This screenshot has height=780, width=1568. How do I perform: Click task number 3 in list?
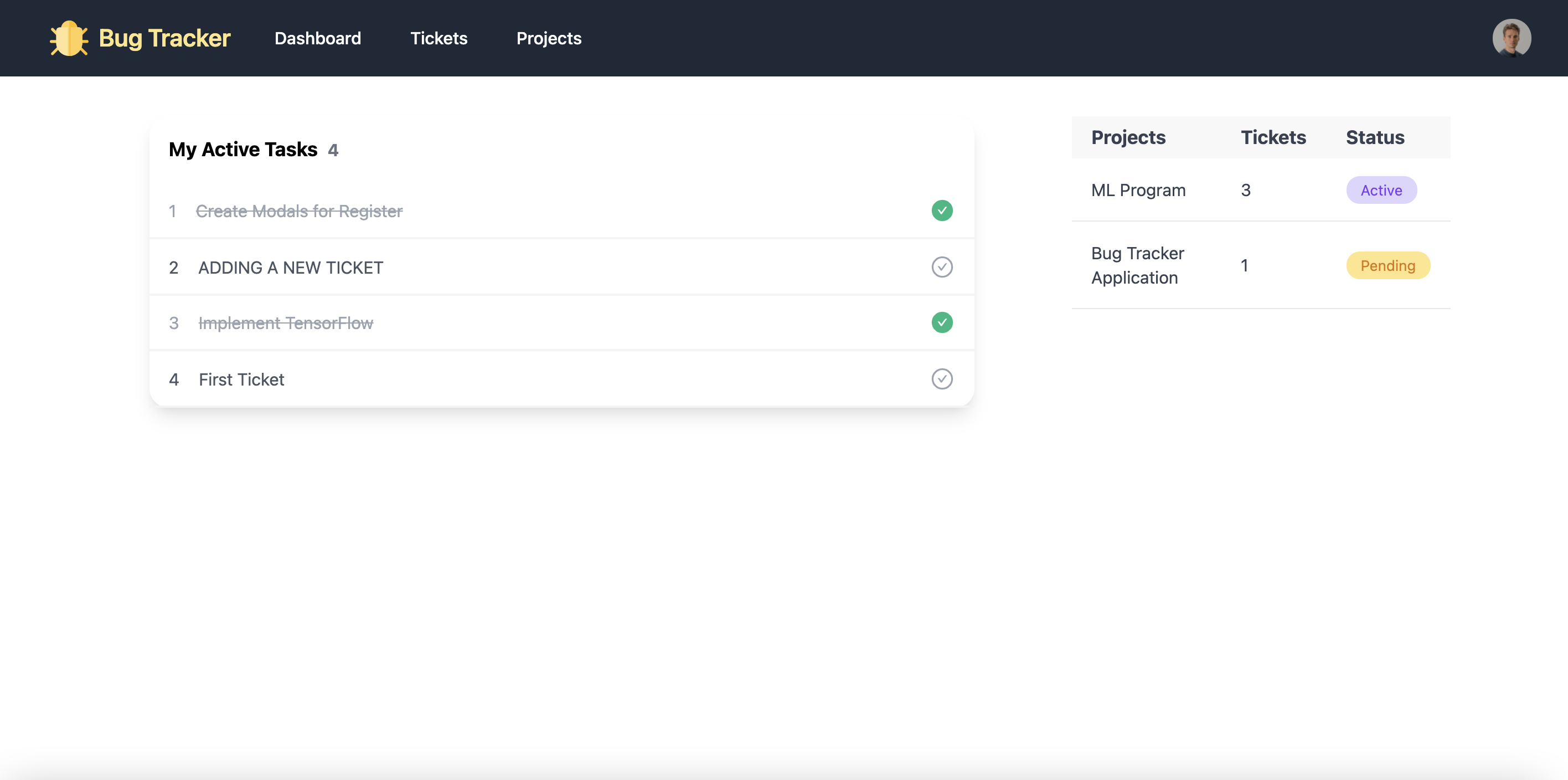click(173, 324)
